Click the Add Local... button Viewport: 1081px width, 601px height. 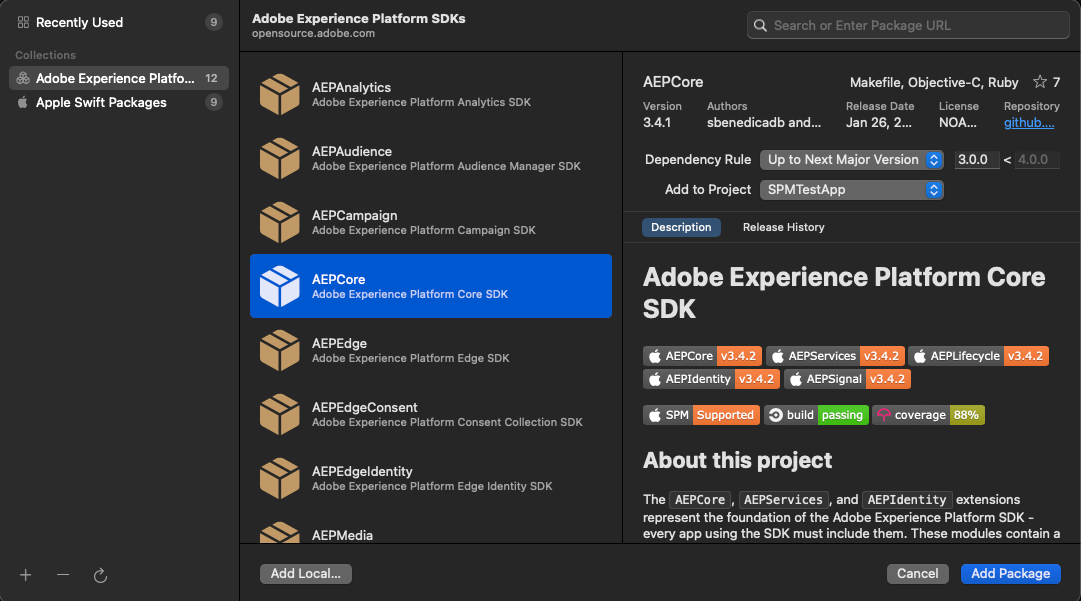coord(305,573)
